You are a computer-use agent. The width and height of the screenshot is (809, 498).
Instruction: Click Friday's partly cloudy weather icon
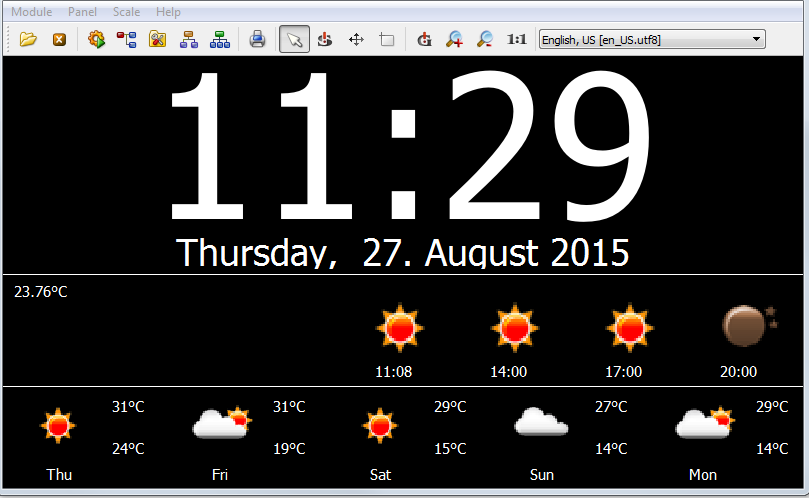[x=222, y=423]
